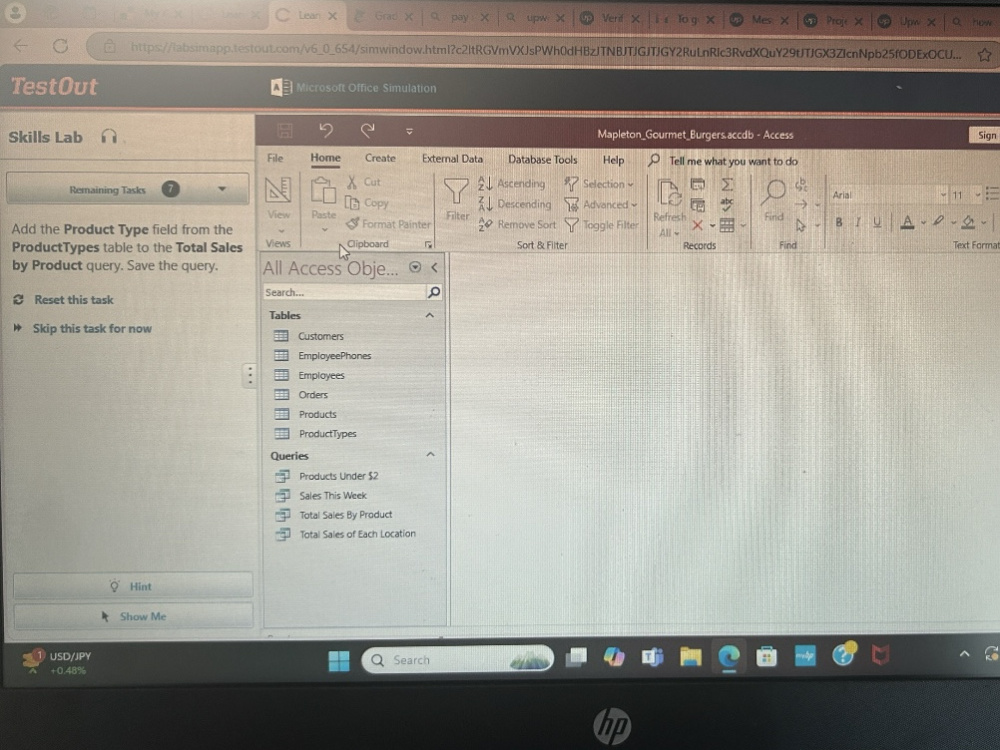Open Windows Start menu
The width and height of the screenshot is (1000, 750).
(339, 660)
